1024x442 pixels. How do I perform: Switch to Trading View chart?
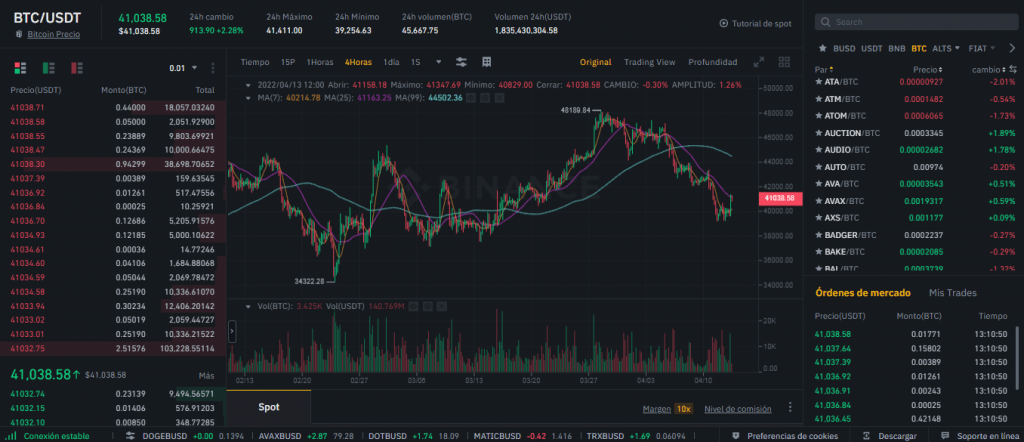point(649,62)
